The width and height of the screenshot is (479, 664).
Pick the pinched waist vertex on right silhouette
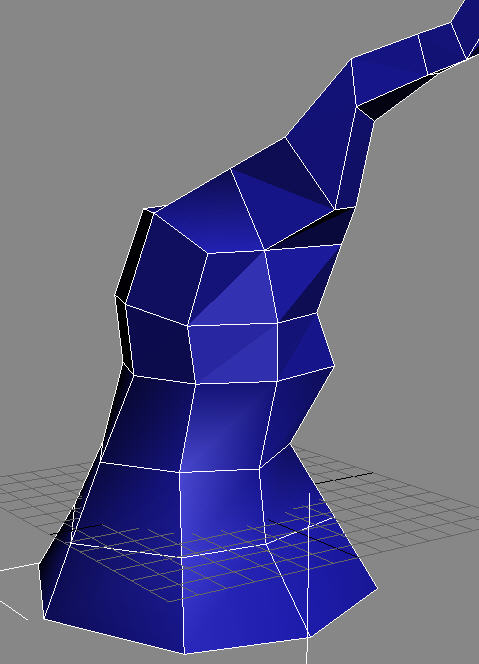334,366
